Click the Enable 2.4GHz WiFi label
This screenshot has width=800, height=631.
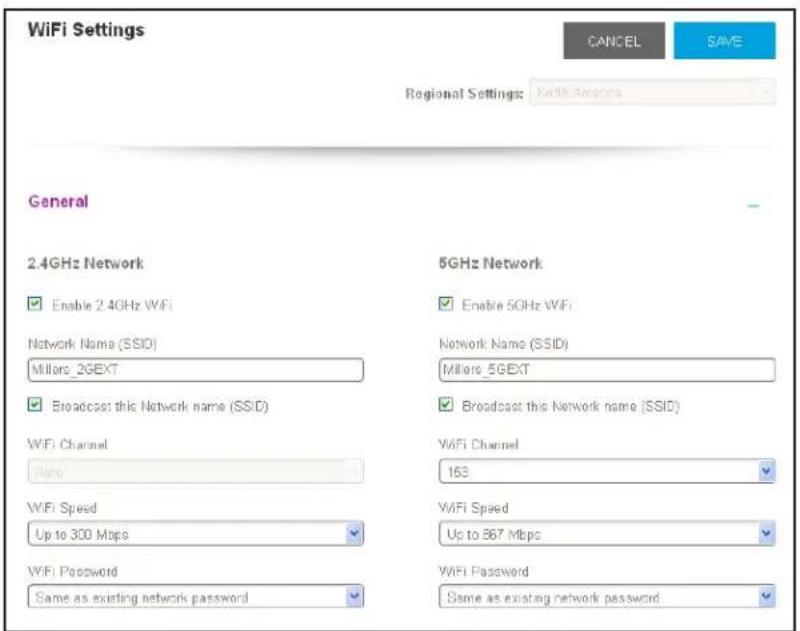point(112,305)
